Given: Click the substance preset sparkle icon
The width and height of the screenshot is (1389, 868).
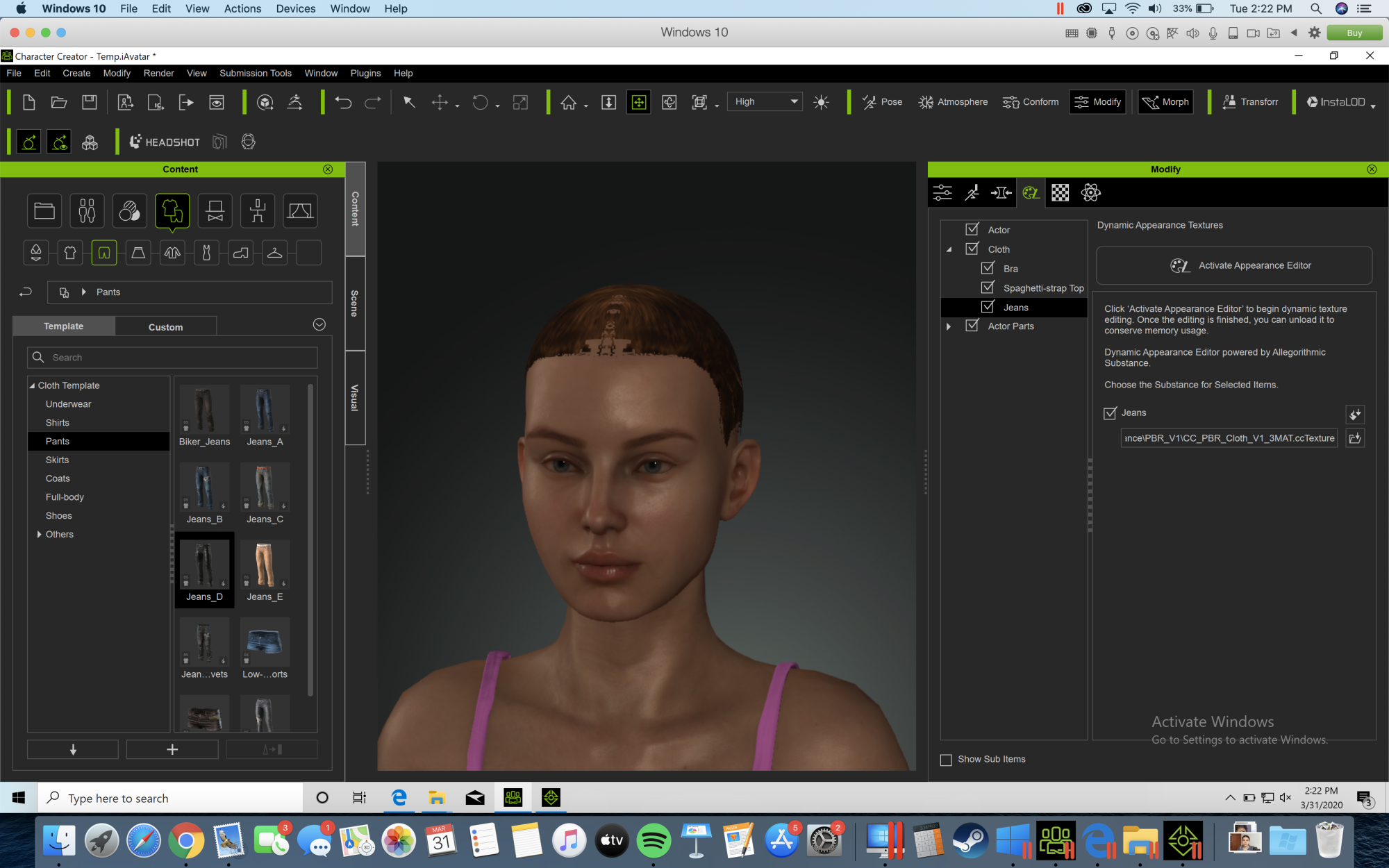Looking at the screenshot, I should (1355, 415).
